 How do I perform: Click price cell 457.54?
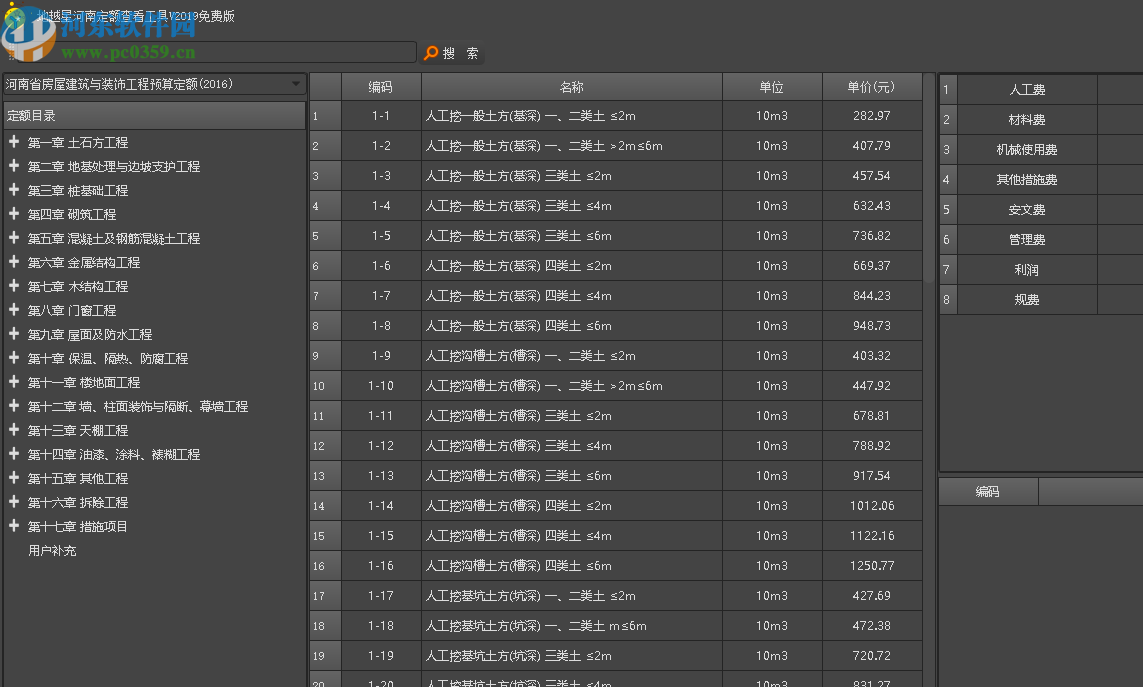(x=872, y=176)
